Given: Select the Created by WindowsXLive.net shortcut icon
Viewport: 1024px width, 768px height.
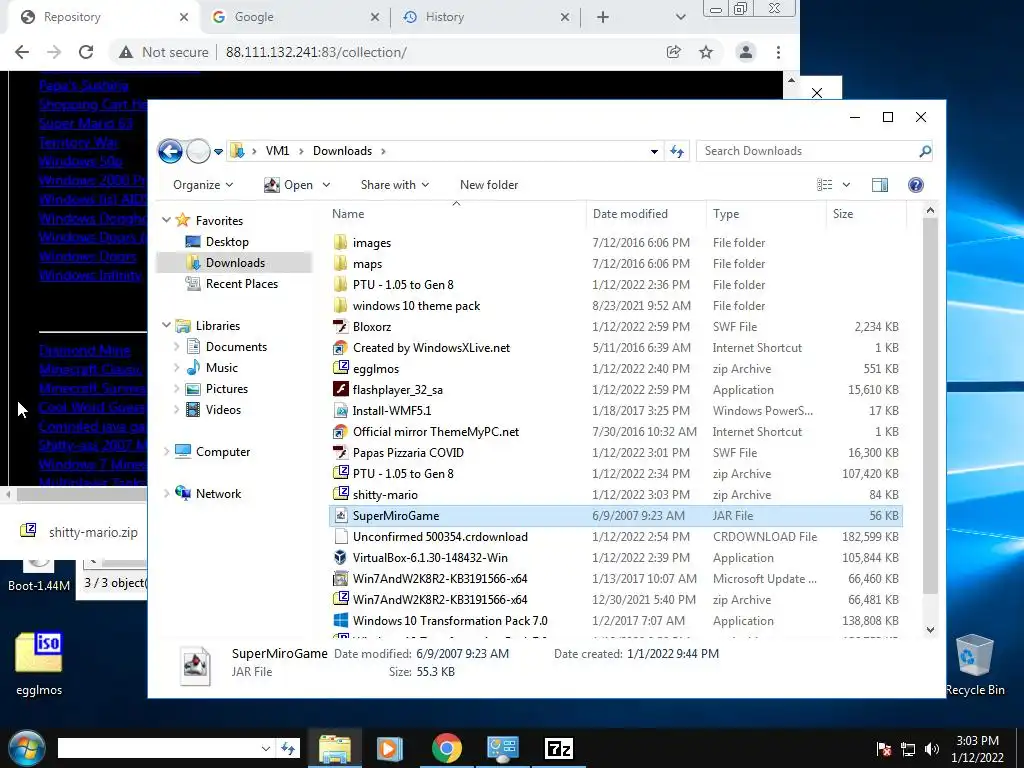Looking at the screenshot, I should pyautogui.click(x=340, y=347).
